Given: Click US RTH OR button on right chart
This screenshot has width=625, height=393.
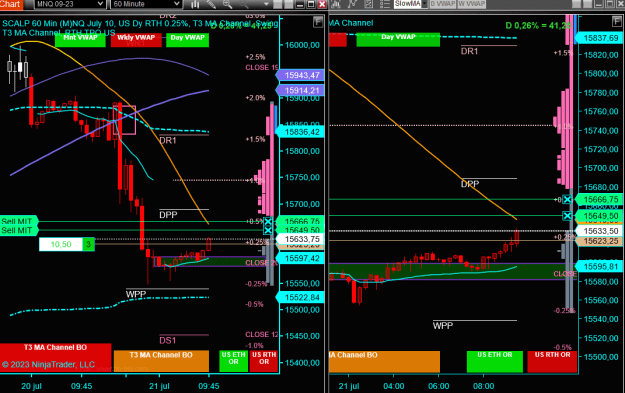Looking at the screenshot, I should pos(552,362).
